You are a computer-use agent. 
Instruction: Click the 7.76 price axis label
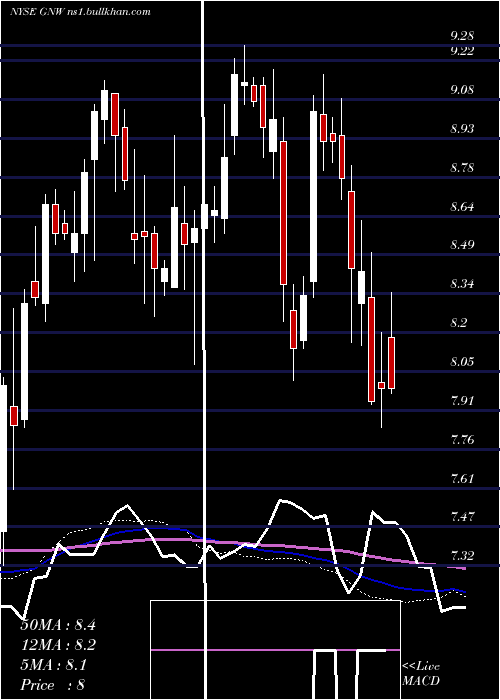[x=462, y=440]
